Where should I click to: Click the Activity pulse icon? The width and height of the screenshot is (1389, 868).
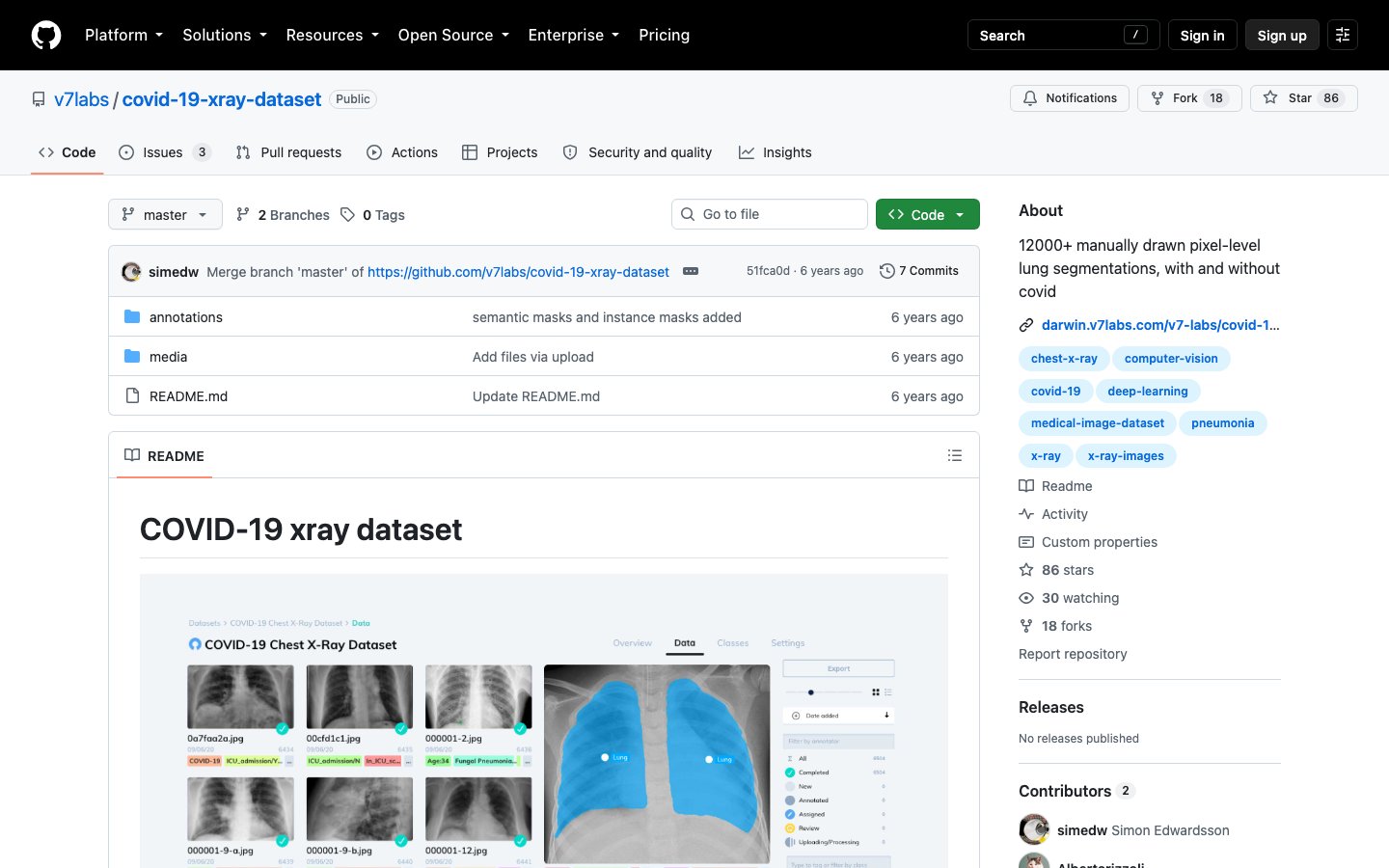tap(1026, 514)
